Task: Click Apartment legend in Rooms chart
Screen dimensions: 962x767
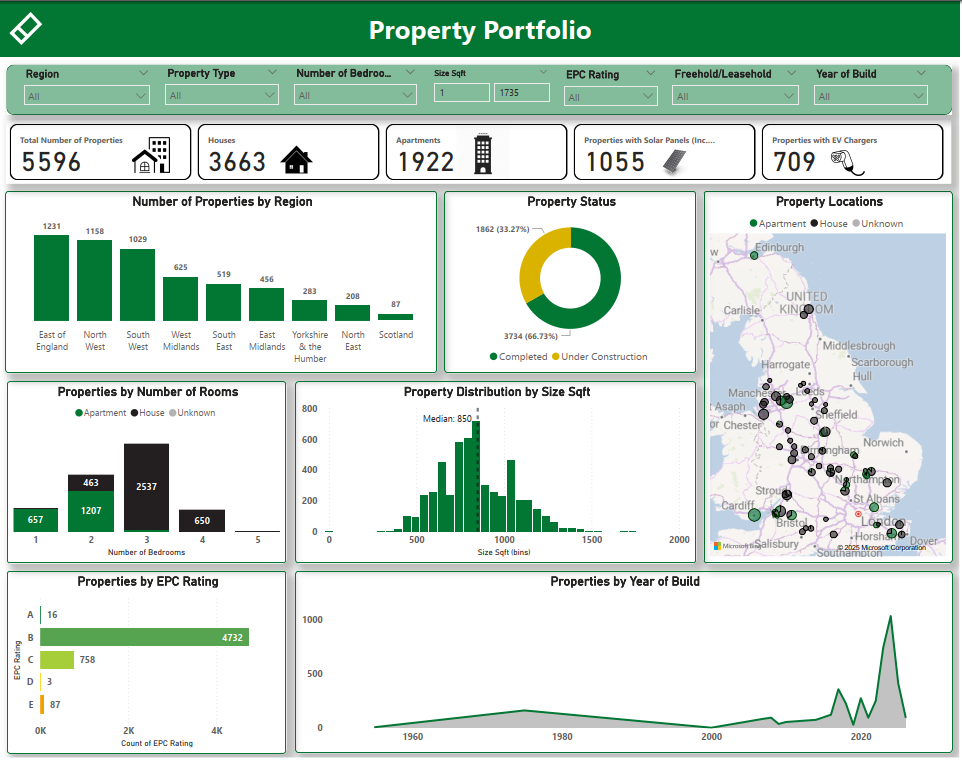Action: (x=101, y=413)
